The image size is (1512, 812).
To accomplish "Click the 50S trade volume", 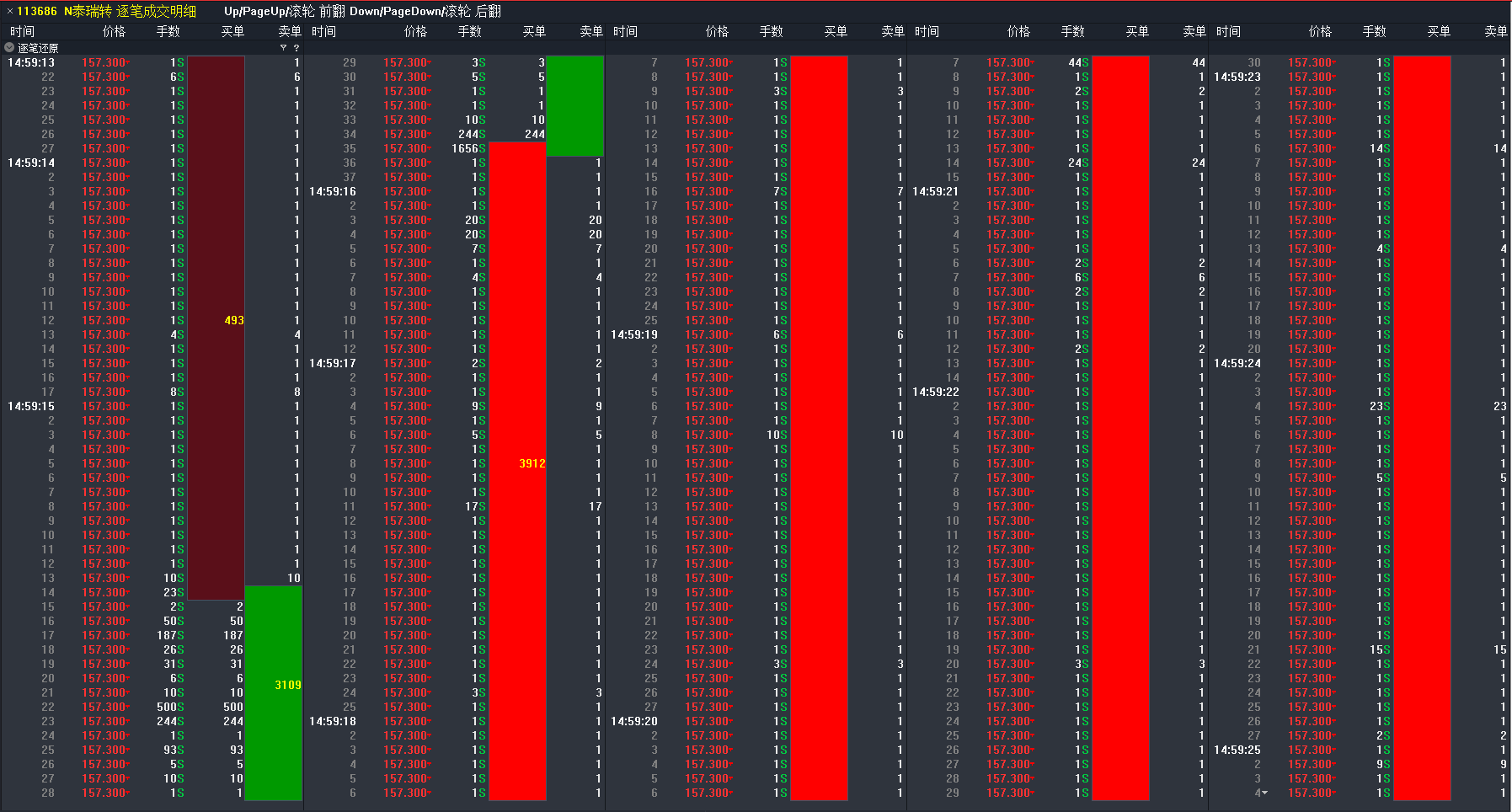I will (x=174, y=621).
